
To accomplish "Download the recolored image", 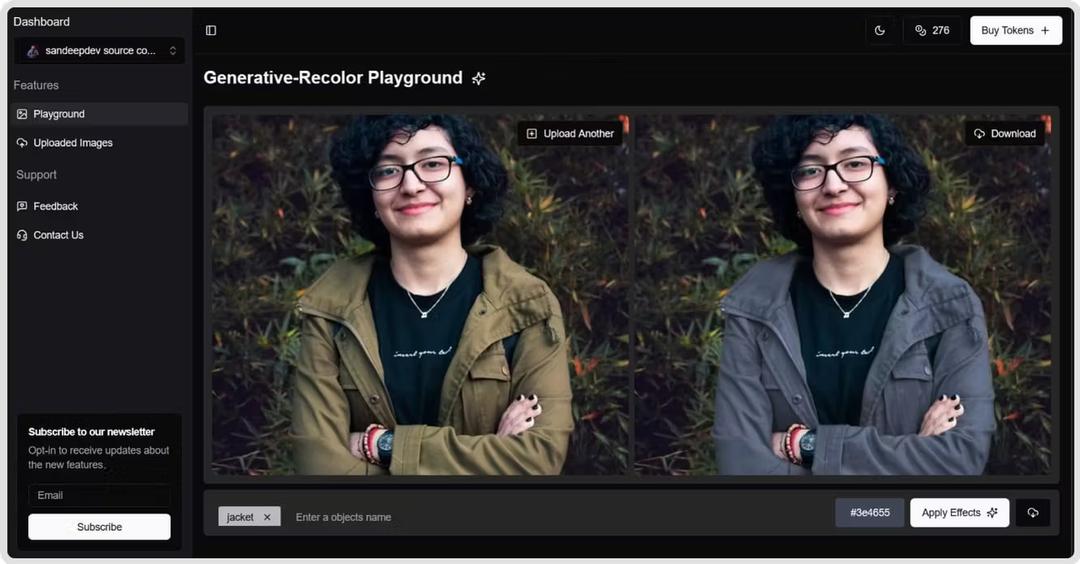I will click(x=1005, y=134).
